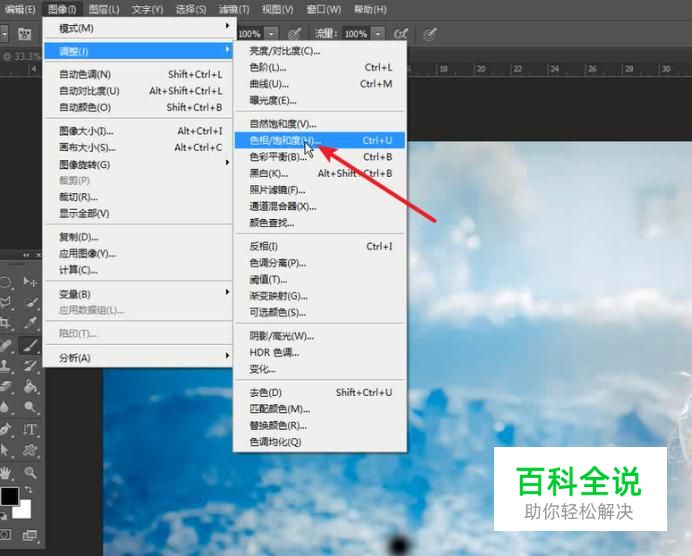Click the opacity 100% value field

point(250,34)
